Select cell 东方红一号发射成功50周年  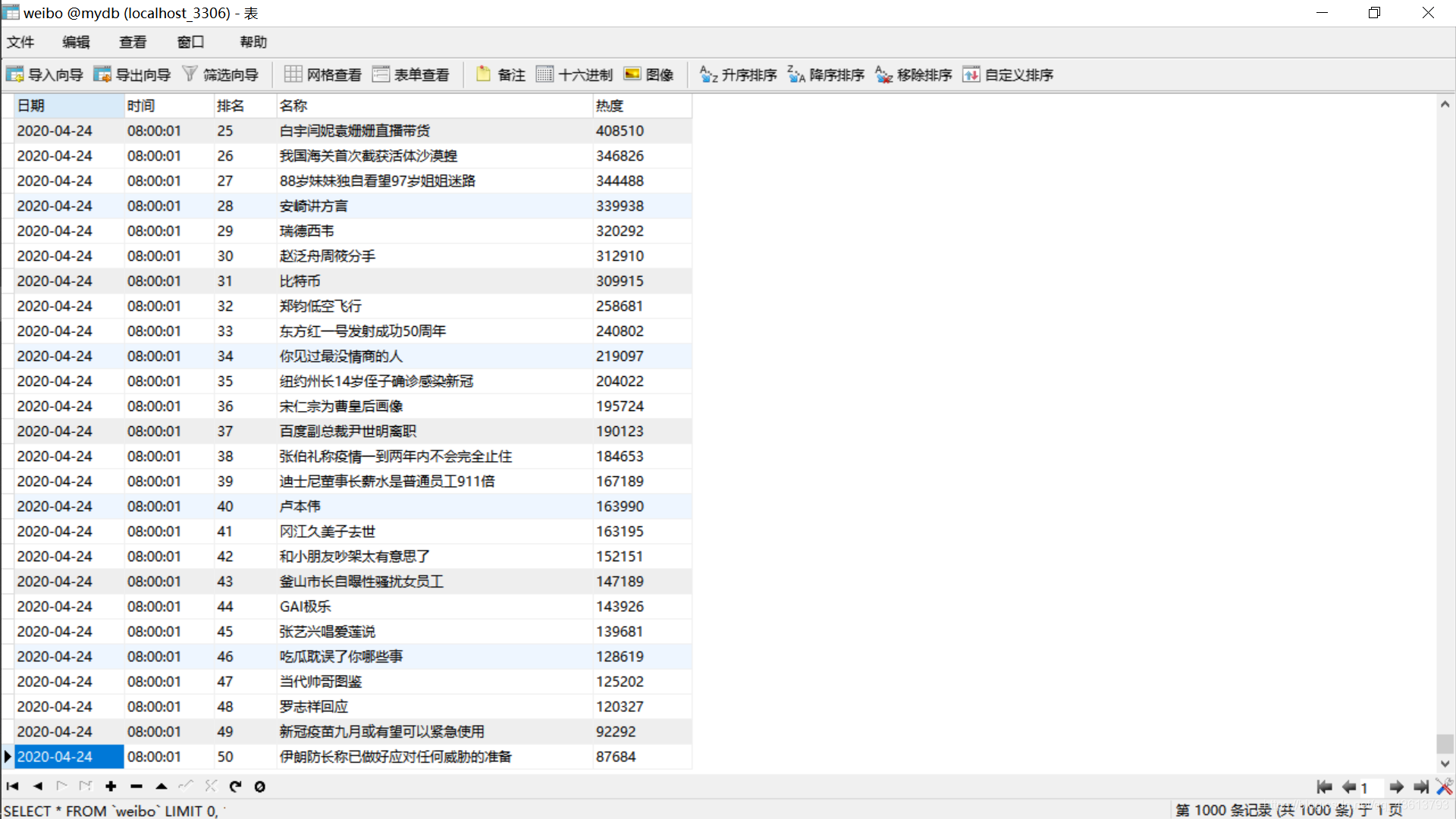tap(435, 331)
